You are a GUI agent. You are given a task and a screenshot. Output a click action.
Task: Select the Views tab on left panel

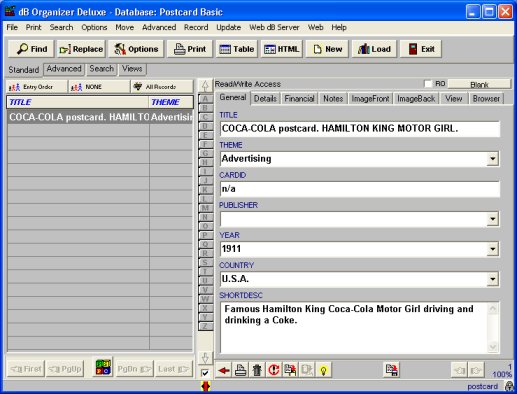132,69
